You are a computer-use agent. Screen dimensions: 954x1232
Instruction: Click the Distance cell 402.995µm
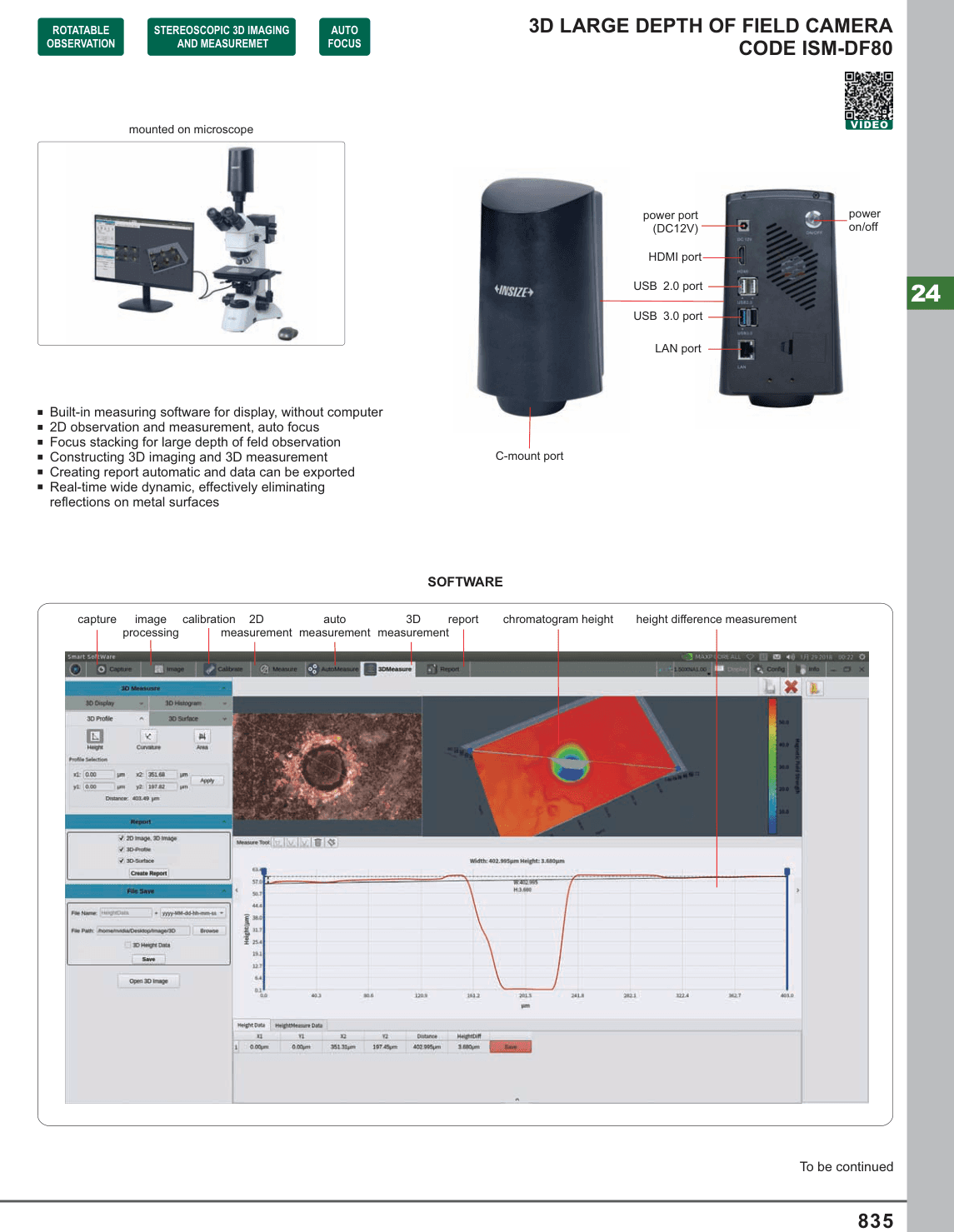pos(427,1047)
